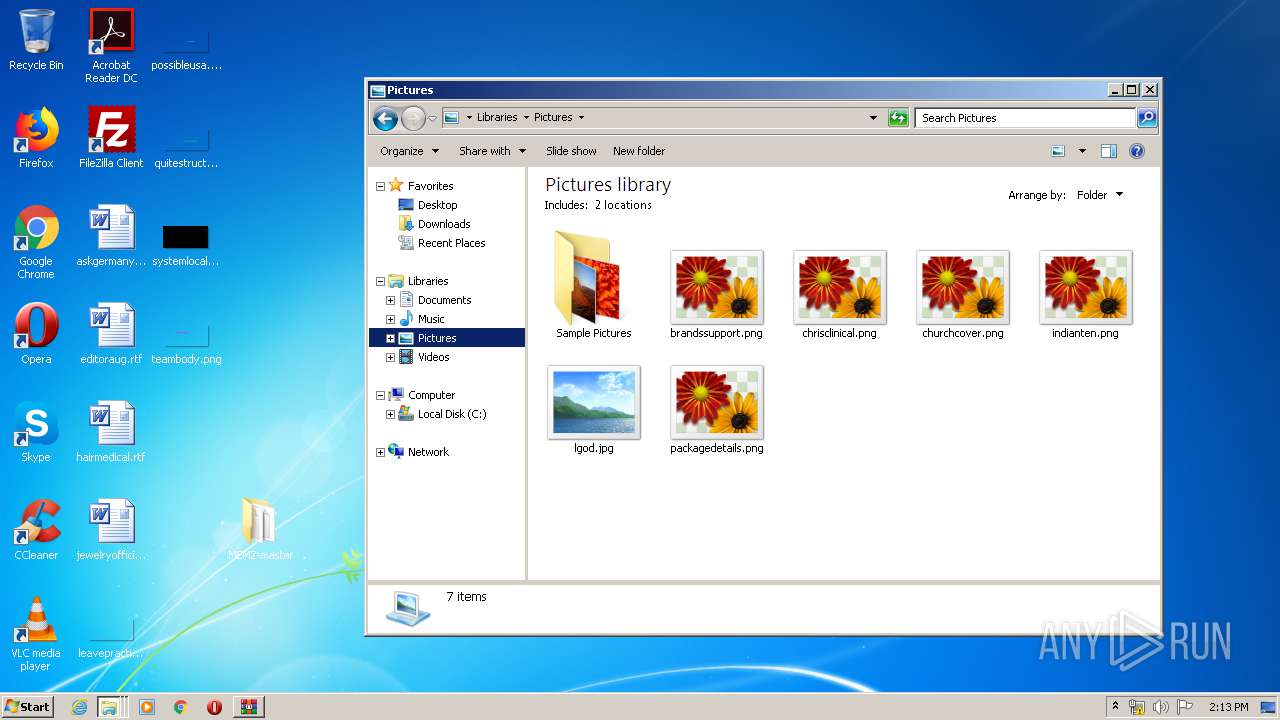Select the VLC media player shortcut
Viewport: 1280px width, 720px height.
[36, 634]
